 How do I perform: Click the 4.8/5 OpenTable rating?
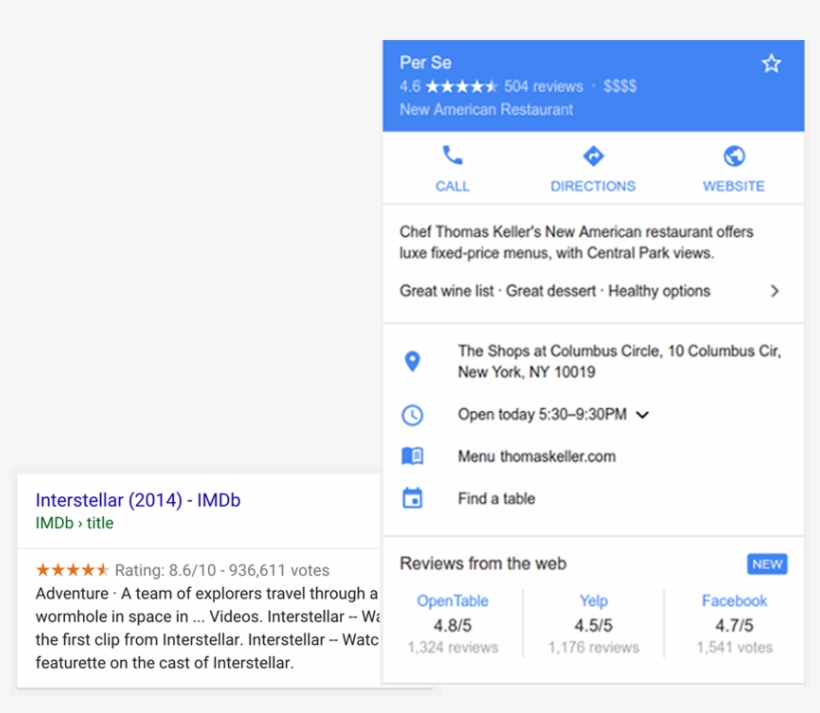pyautogui.click(x=452, y=625)
